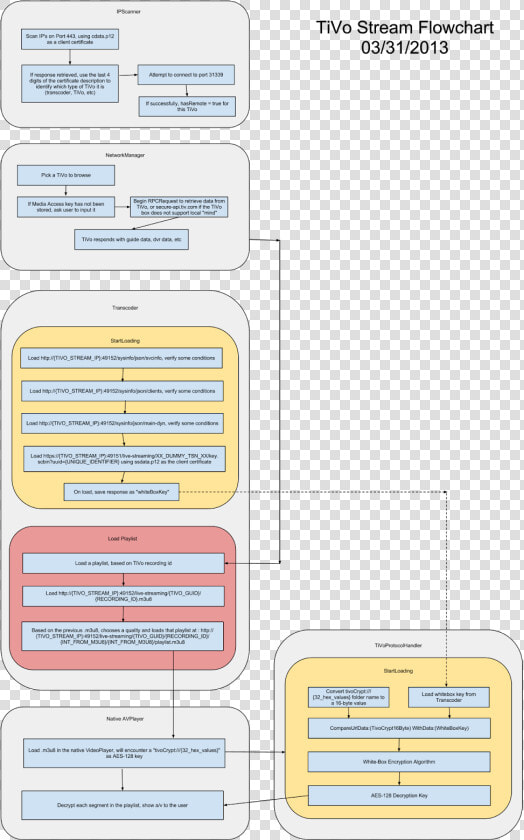Select 'Load whitebox key from Transcoder' box

point(449,697)
